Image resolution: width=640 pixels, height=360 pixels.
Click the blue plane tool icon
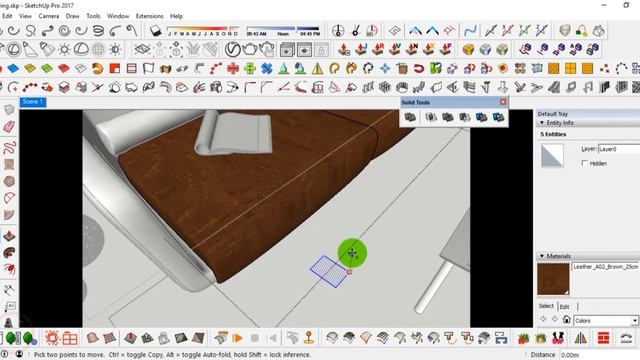[x=13, y=69]
